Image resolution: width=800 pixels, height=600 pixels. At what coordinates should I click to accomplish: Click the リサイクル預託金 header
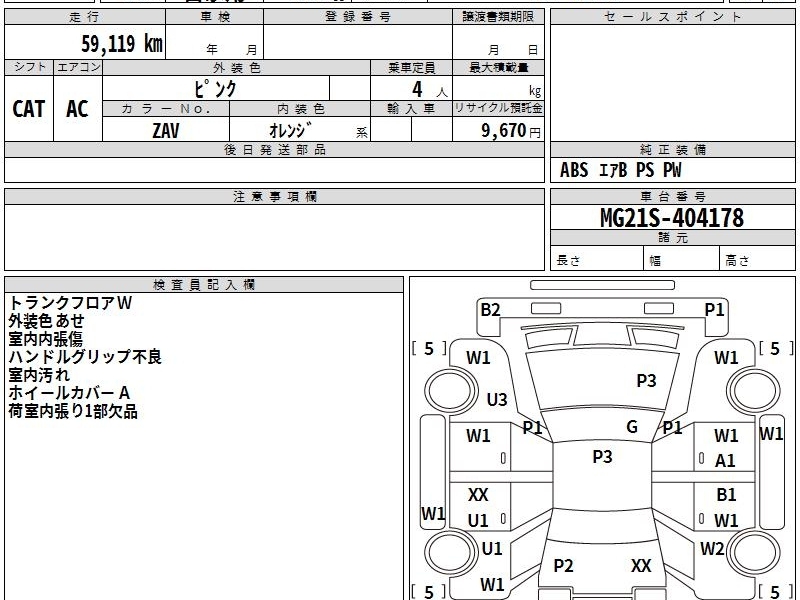pos(498,108)
